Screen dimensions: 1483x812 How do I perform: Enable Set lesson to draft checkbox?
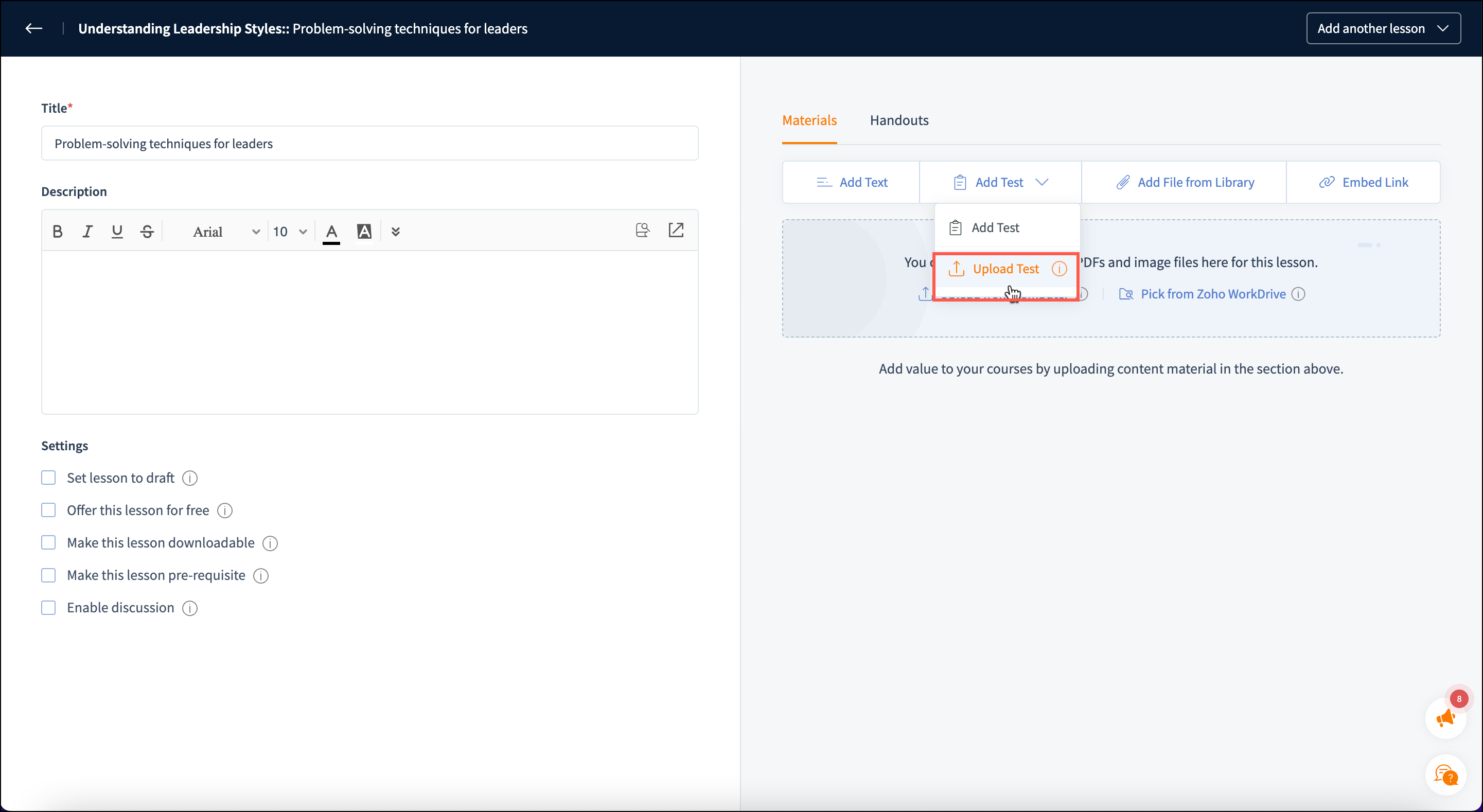tap(48, 478)
